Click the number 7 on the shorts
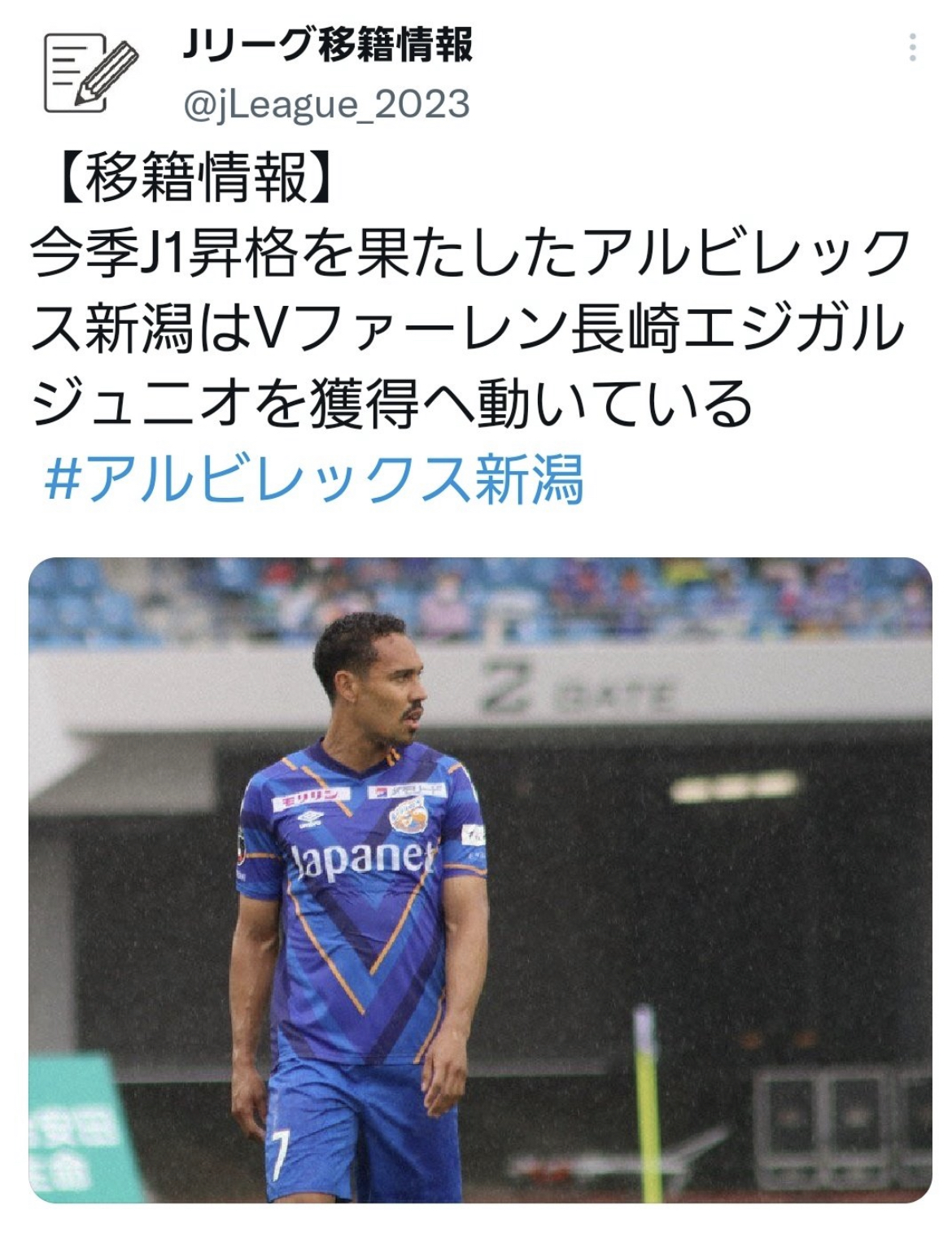This screenshot has height=1235, width=952. pos(279,1153)
